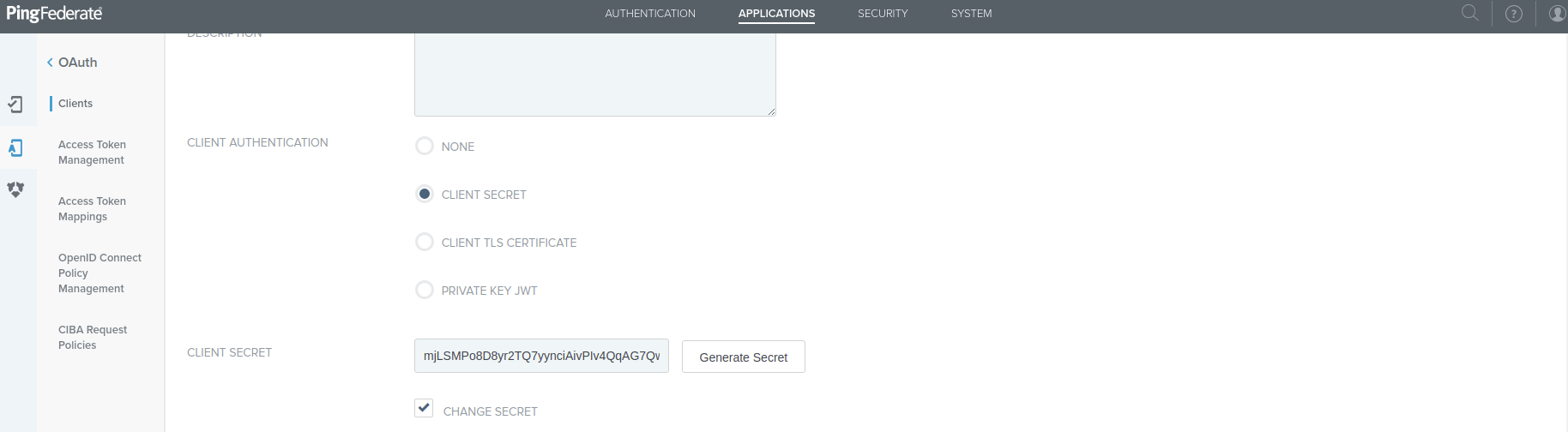Click the Generate Secret button
Viewport: 1568px width, 432px height.
(744, 357)
